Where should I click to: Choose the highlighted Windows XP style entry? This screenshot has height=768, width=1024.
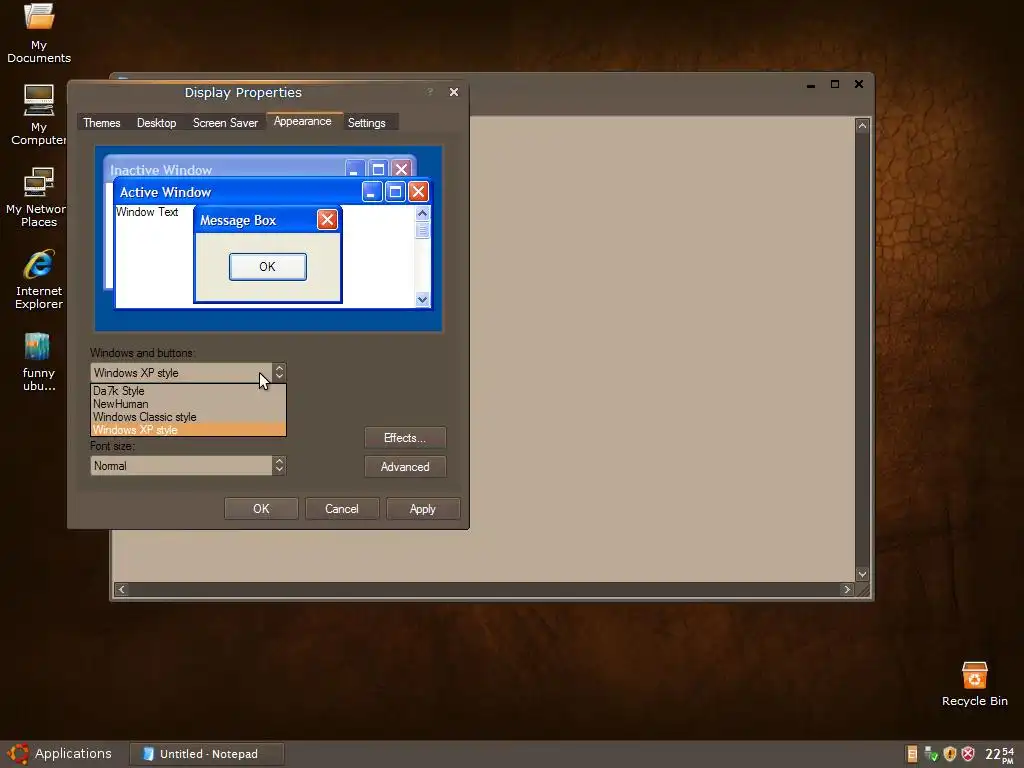tap(188, 430)
